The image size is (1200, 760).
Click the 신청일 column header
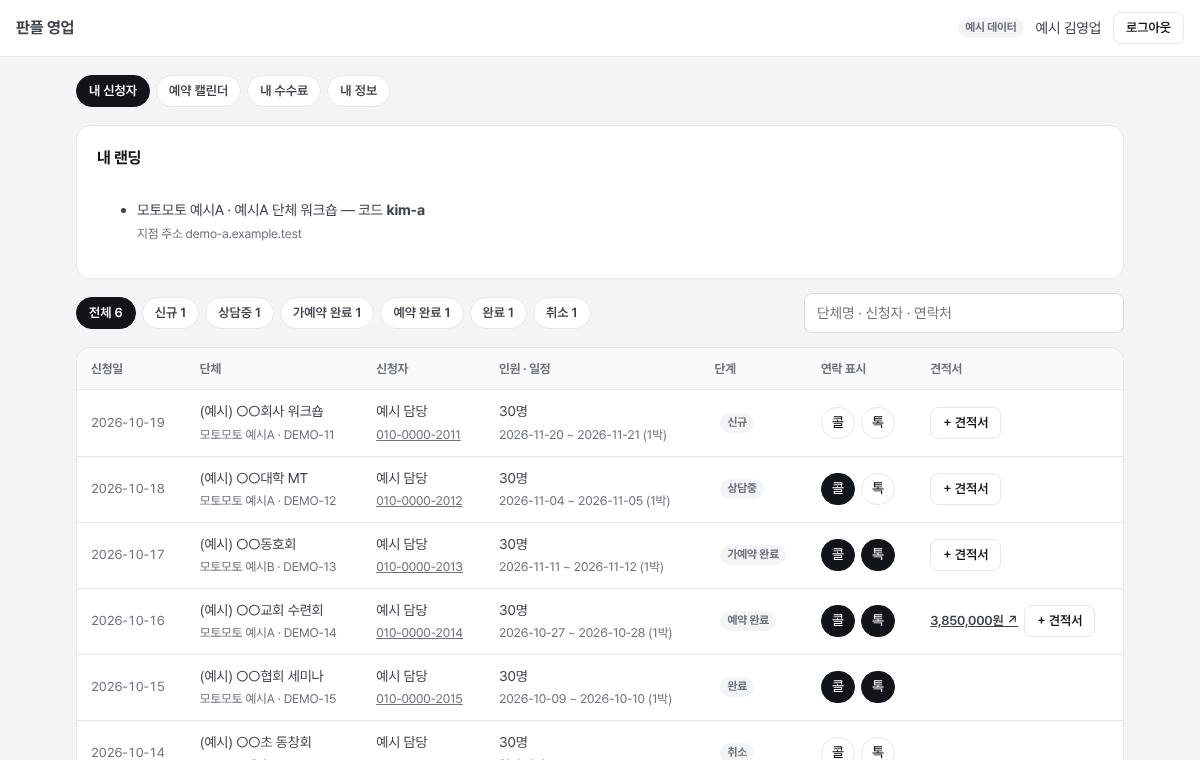click(107, 369)
